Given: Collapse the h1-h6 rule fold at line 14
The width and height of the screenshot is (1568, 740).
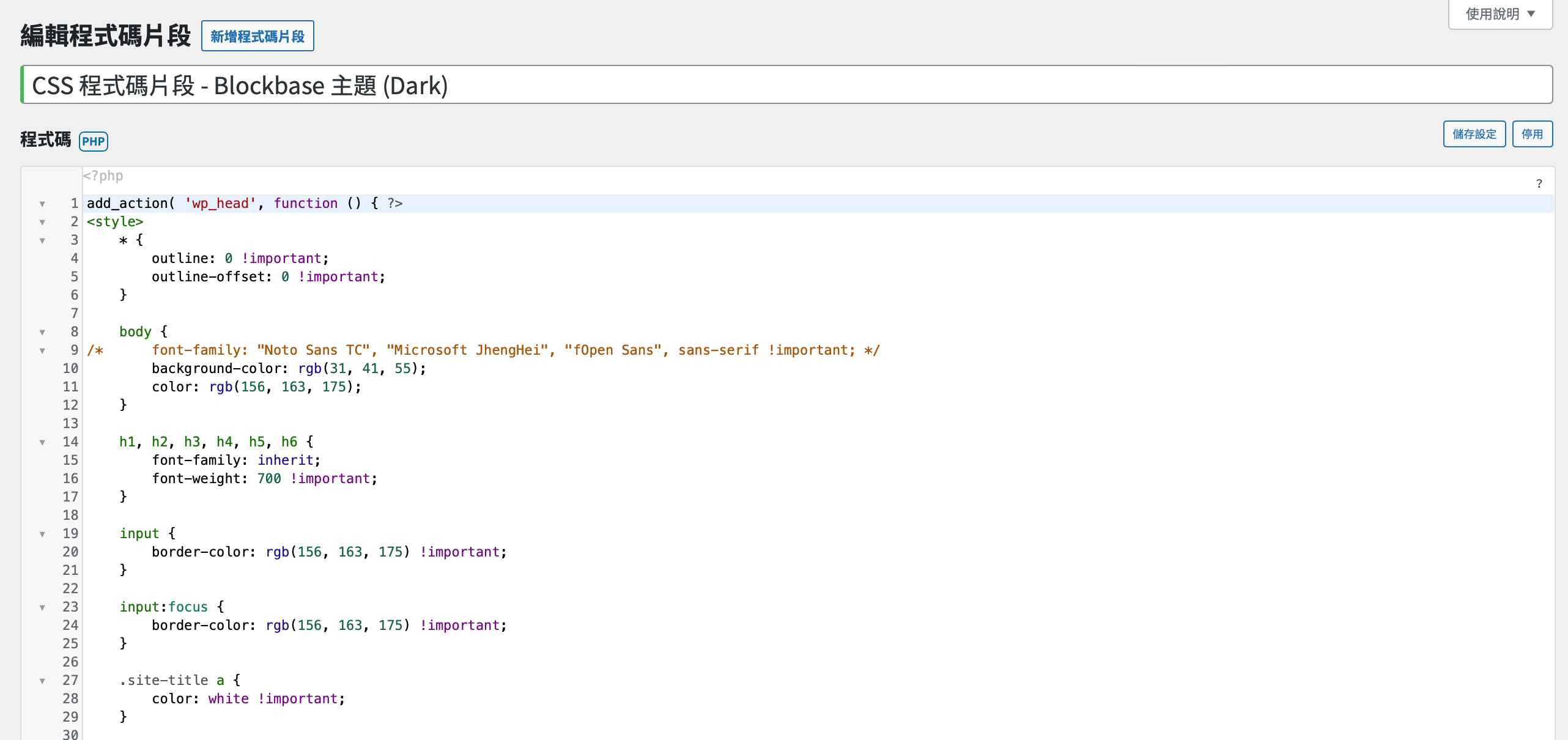Looking at the screenshot, I should (x=42, y=442).
